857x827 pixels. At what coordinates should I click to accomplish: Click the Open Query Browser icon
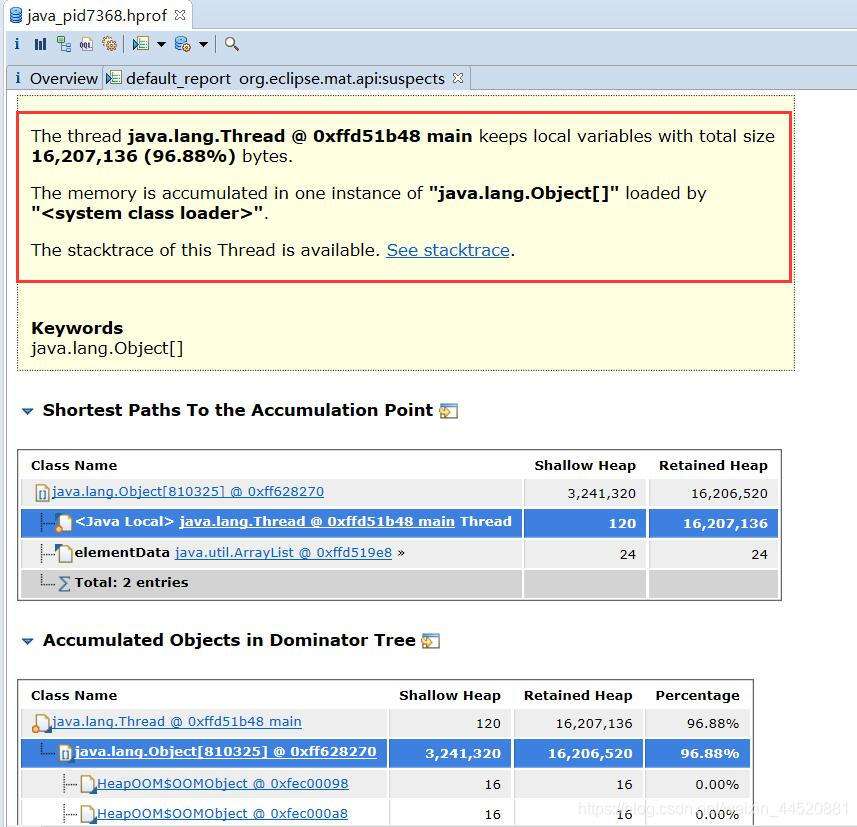[x=183, y=44]
